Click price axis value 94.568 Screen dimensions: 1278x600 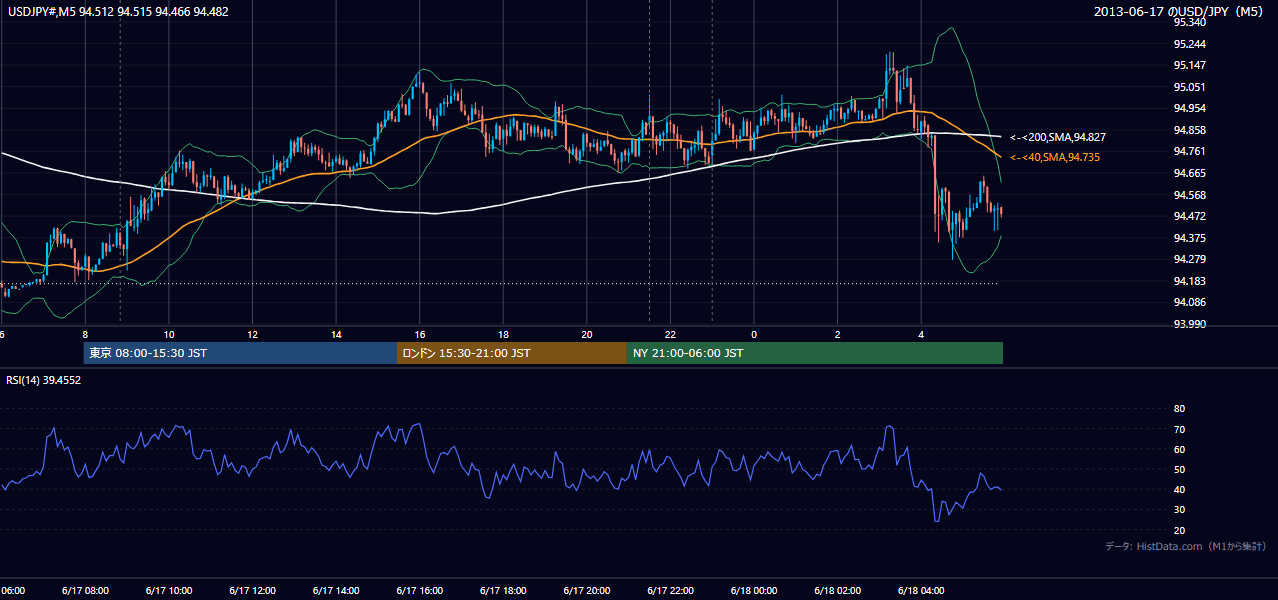tap(1189, 195)
